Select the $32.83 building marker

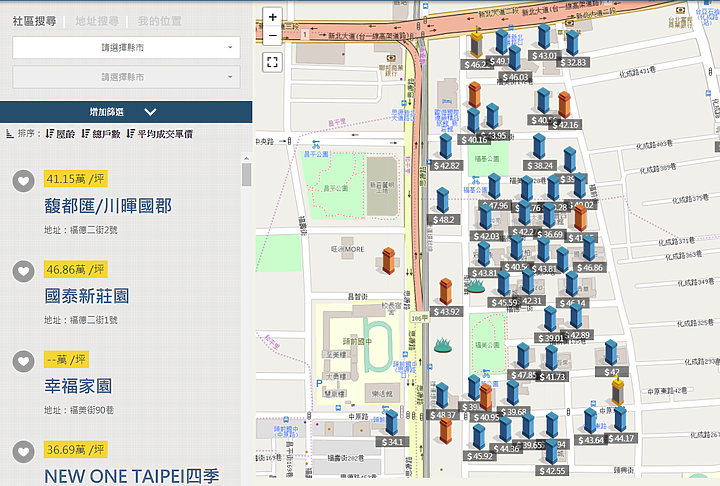point(572,43)
